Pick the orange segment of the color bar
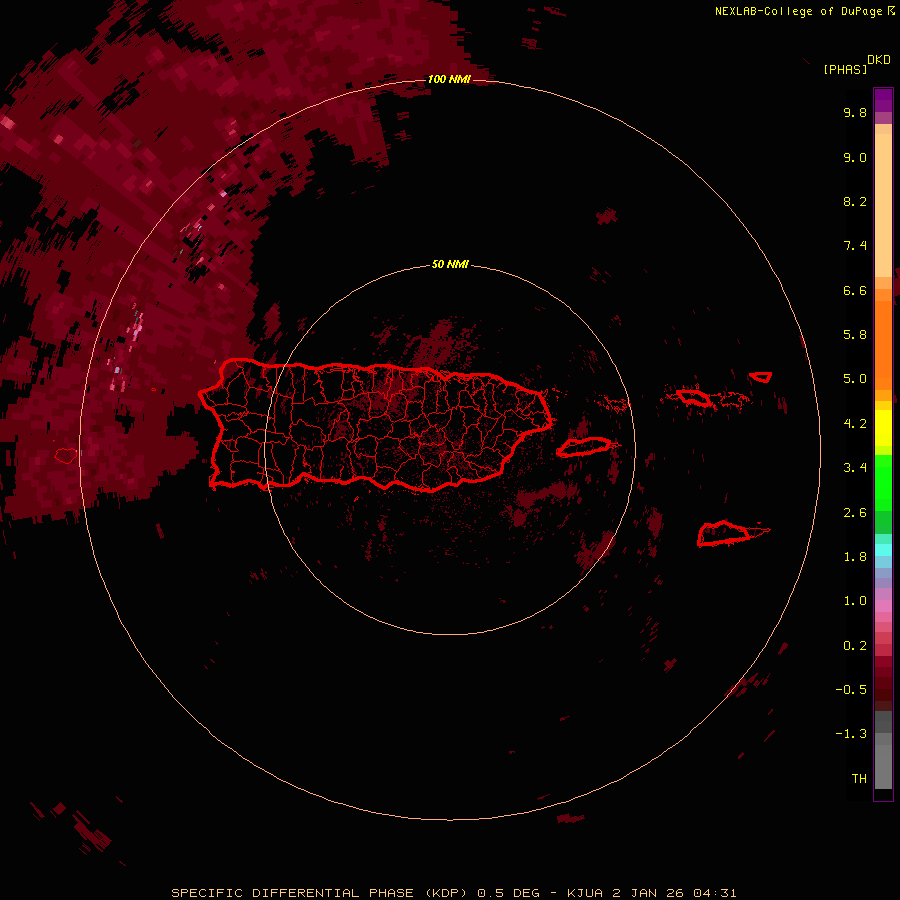The image size is (900, 900). tap(883, 345)
